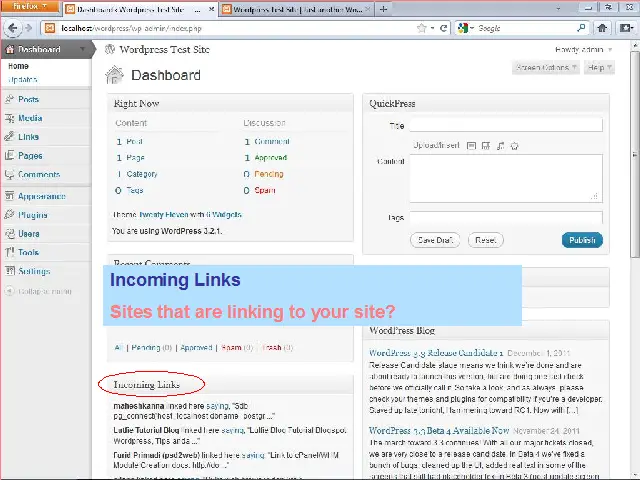
Task: Open the Updates submenu item
Action: (x=23, y=80)
